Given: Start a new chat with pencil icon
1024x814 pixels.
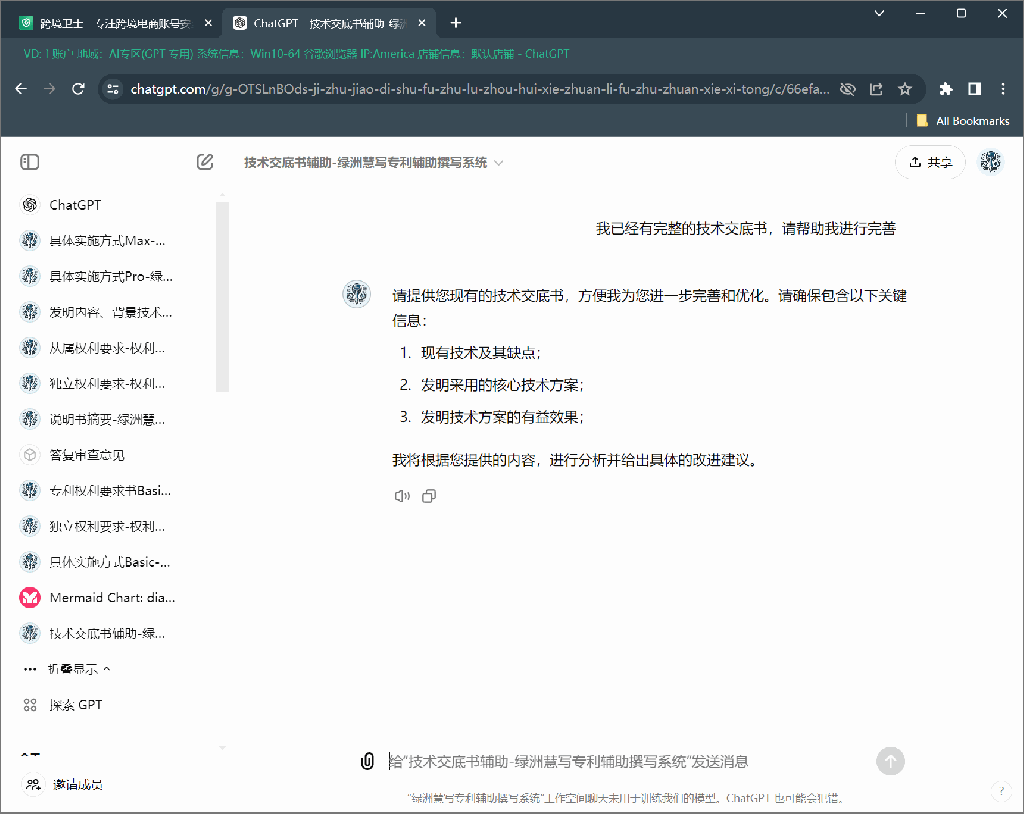Looking at the screenshot, I should click(x=205, y=162).
